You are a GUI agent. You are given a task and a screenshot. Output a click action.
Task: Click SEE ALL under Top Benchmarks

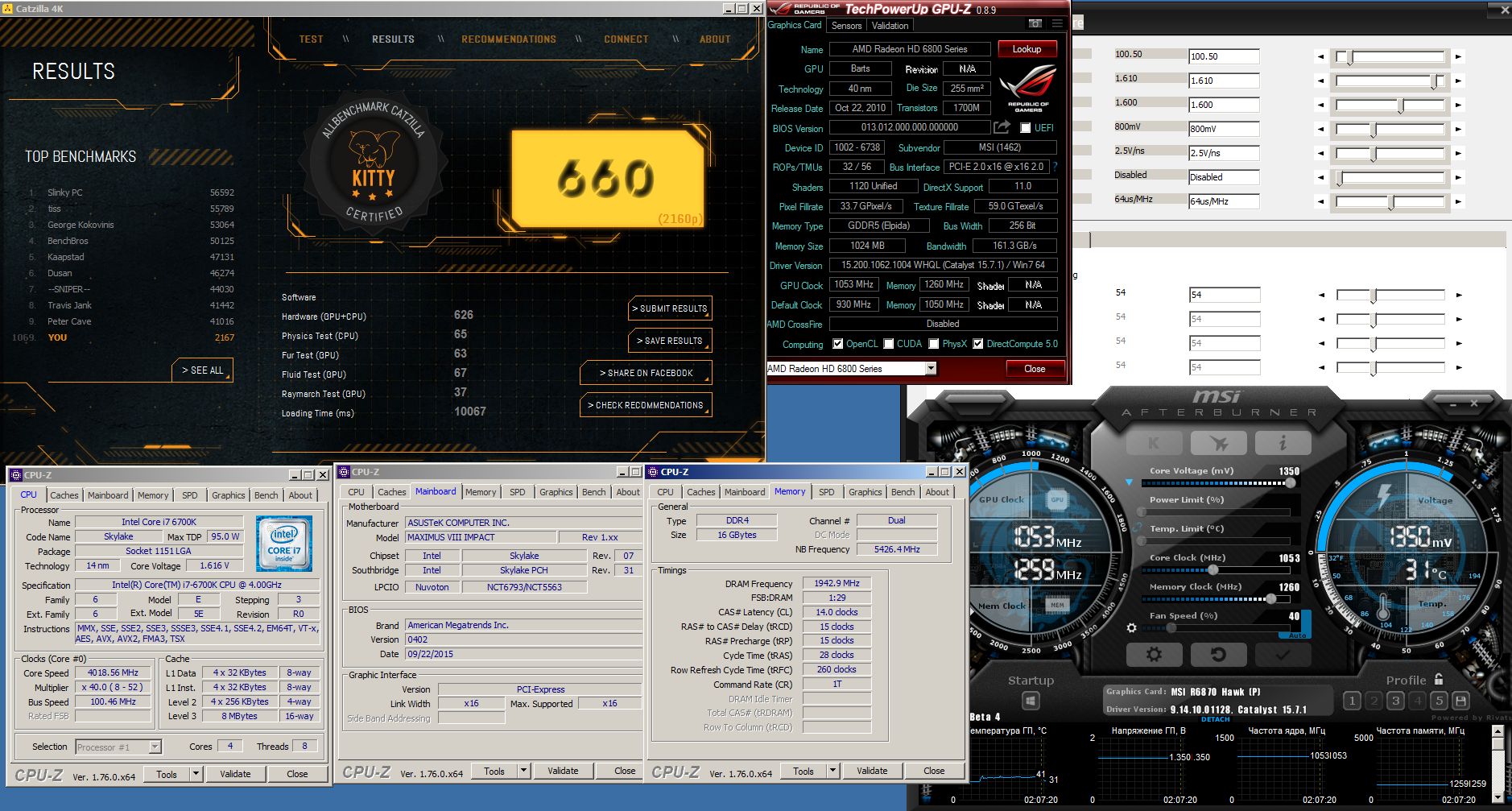coord(202,370)
